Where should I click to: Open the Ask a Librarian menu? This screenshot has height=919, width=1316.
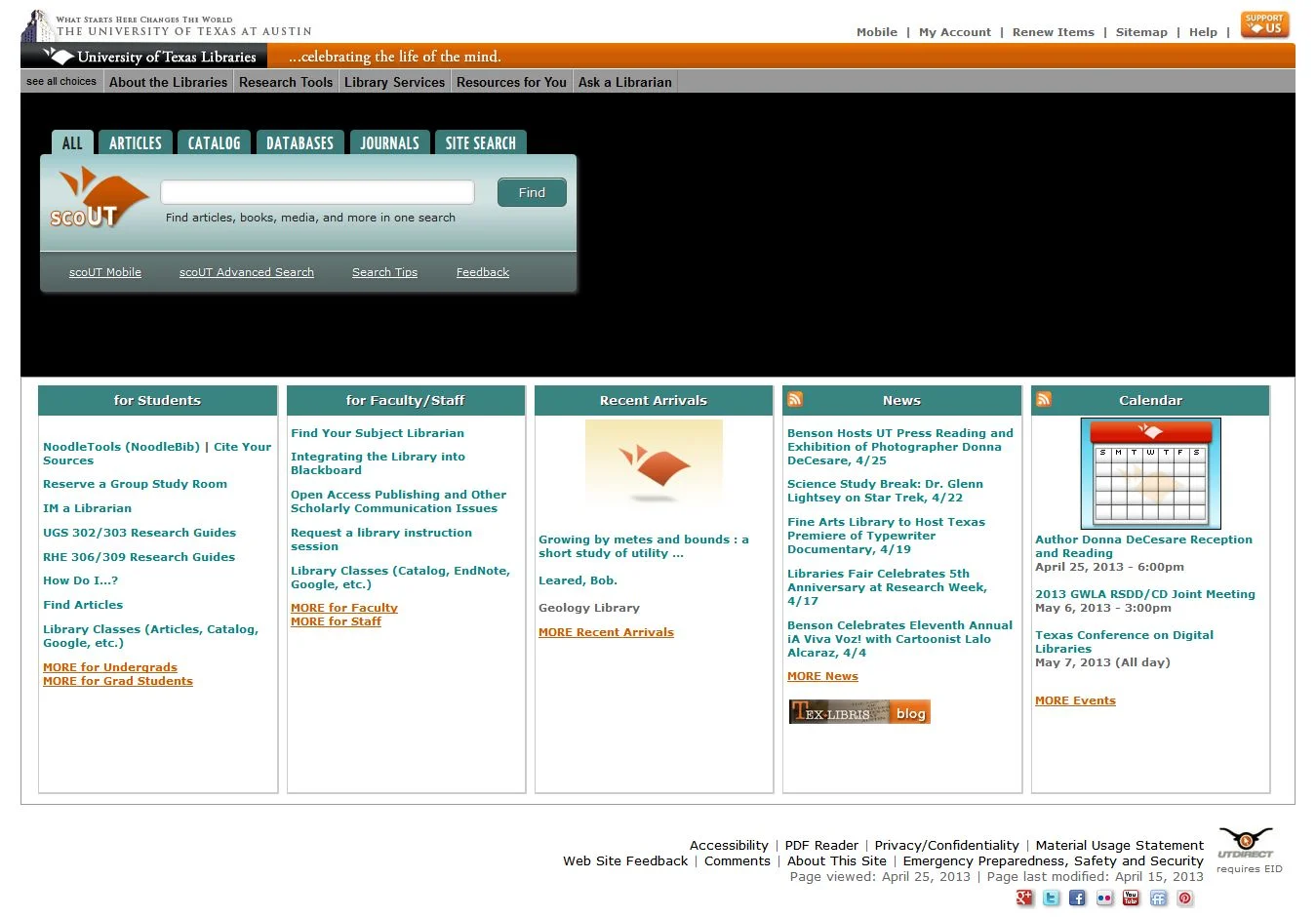[x=624, y=82]
